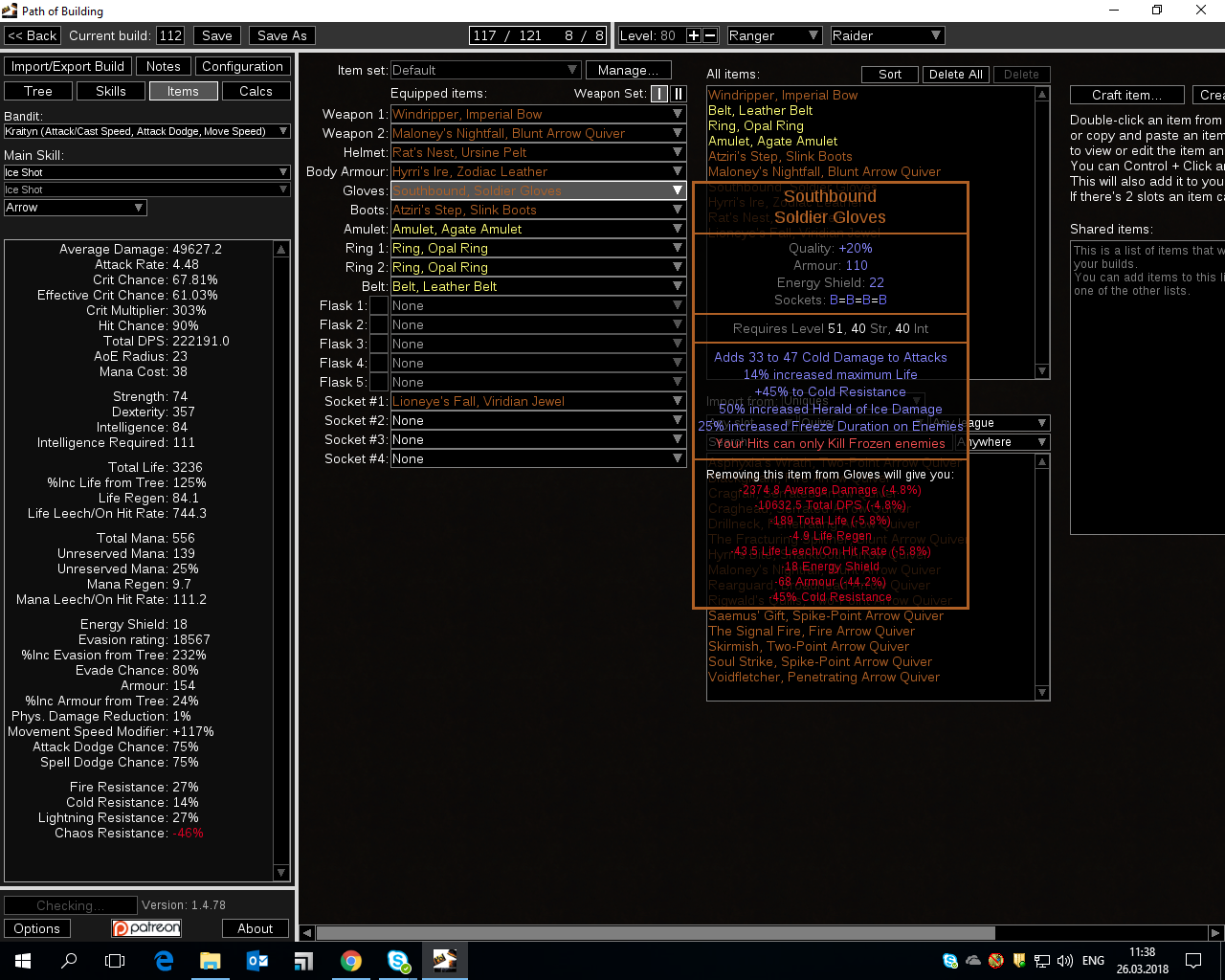Open Skype from taskbar
The height and width of the screenshot is (980, 1225).
(x=398, y=961)
